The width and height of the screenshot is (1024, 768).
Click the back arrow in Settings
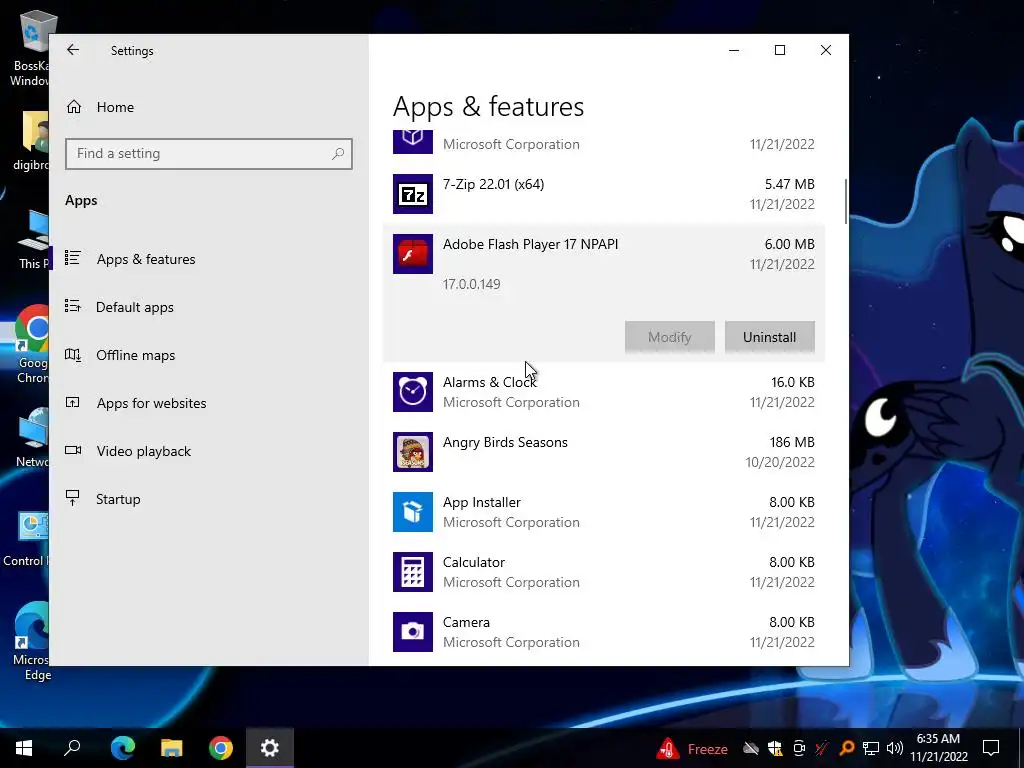72,50
